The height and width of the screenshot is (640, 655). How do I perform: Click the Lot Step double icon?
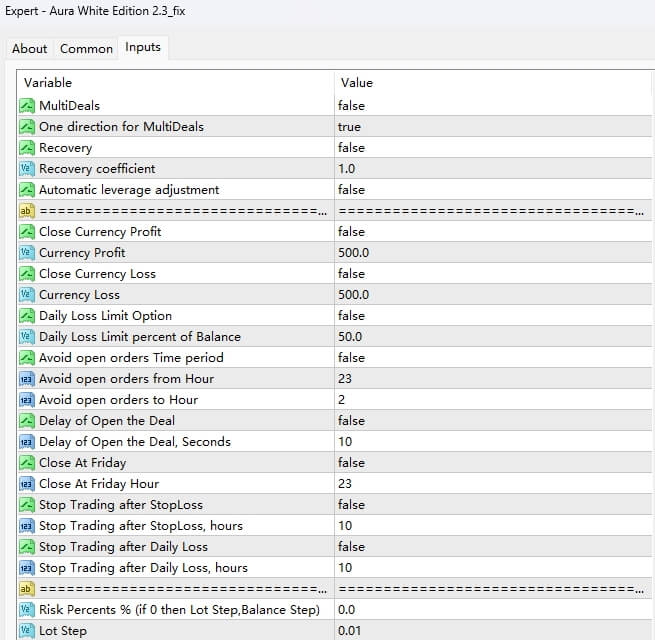pyautogui.click(x=27, y=630)
